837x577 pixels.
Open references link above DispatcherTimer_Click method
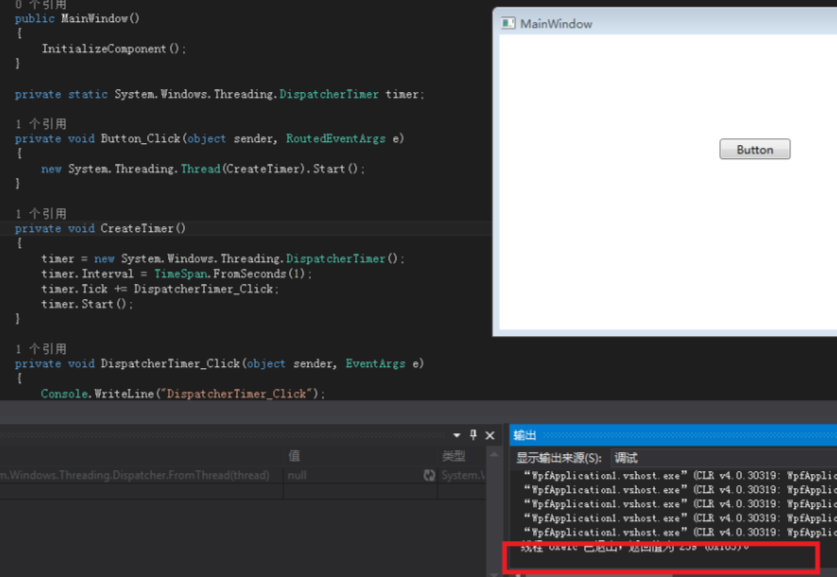click(x=41, y=349)
